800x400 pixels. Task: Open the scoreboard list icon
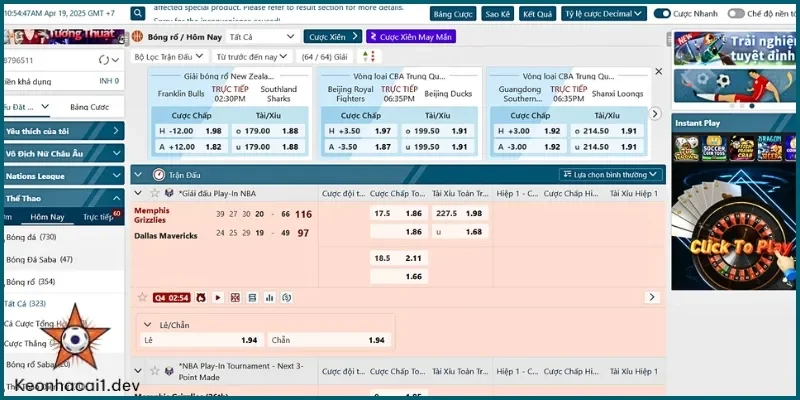[x=252, y=297]
